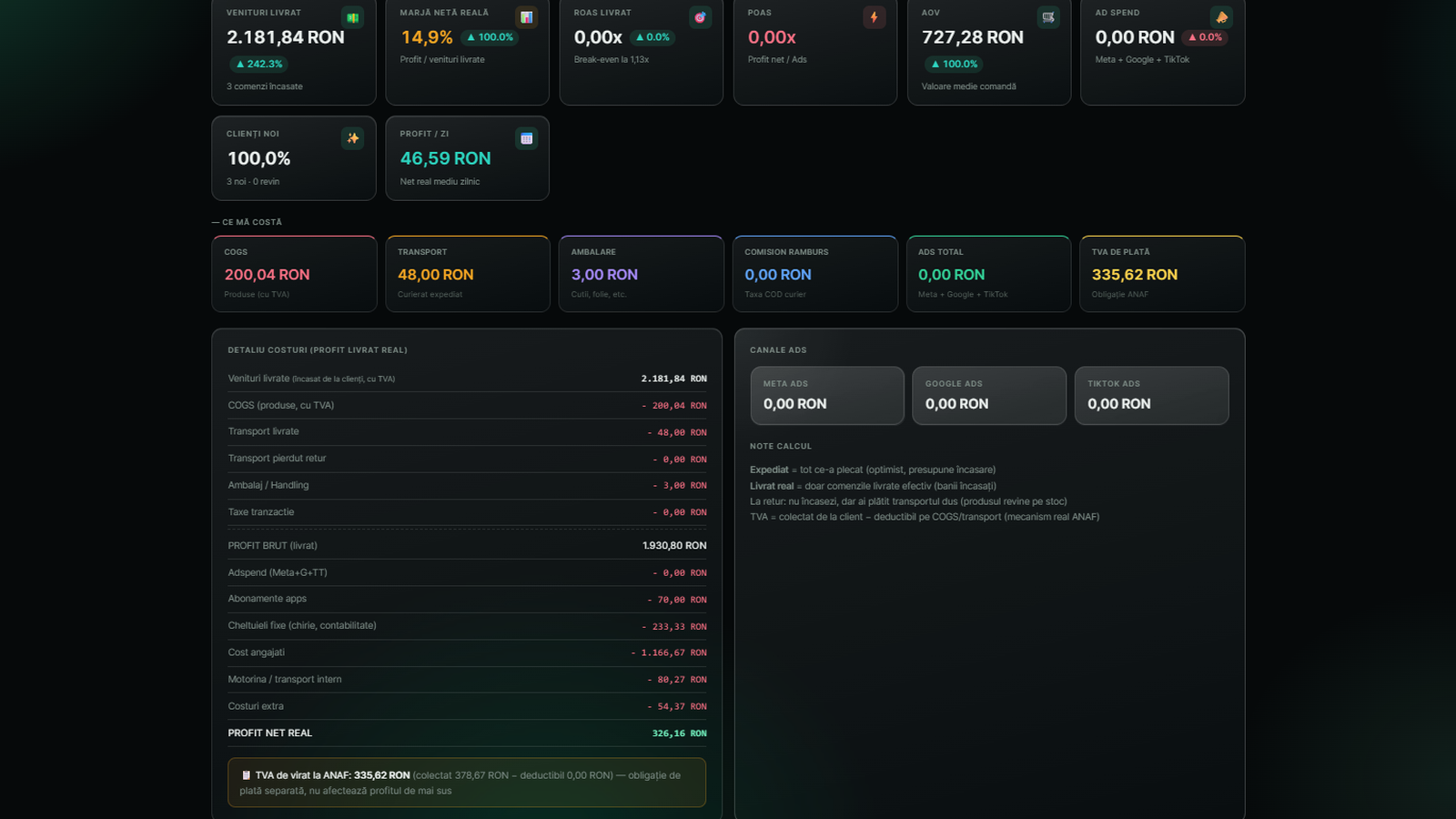
Task: Click the sparkle icon on Clienți Noi card
Action: tap(352, 138)
